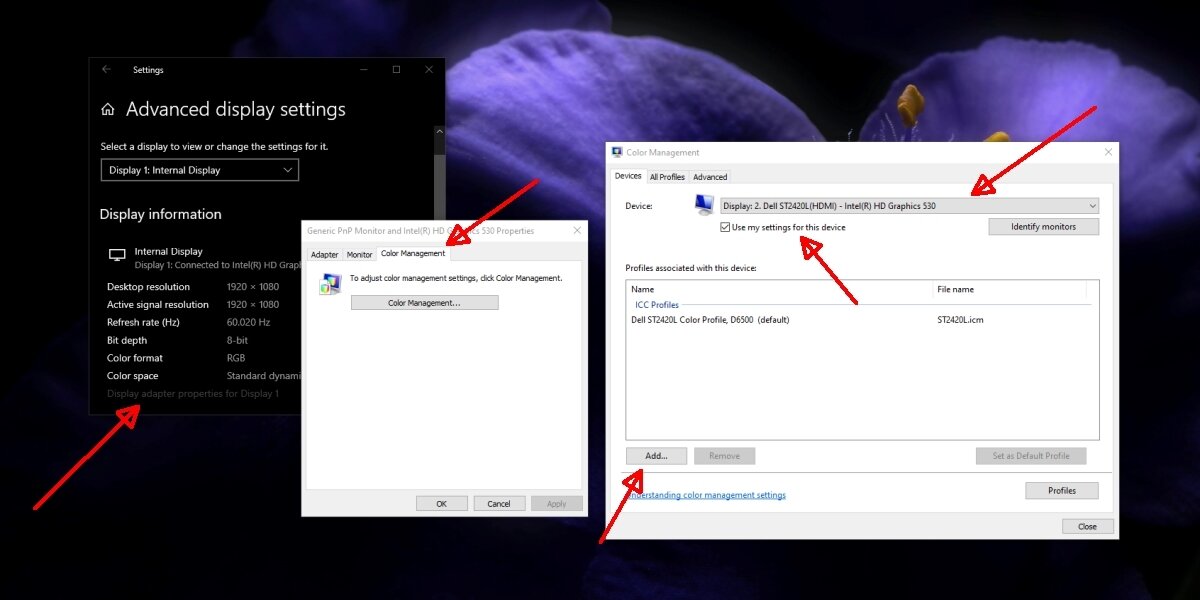
Task: Switch to the Adapter tab
Action: pyautogui.click(x=325, y=255)
